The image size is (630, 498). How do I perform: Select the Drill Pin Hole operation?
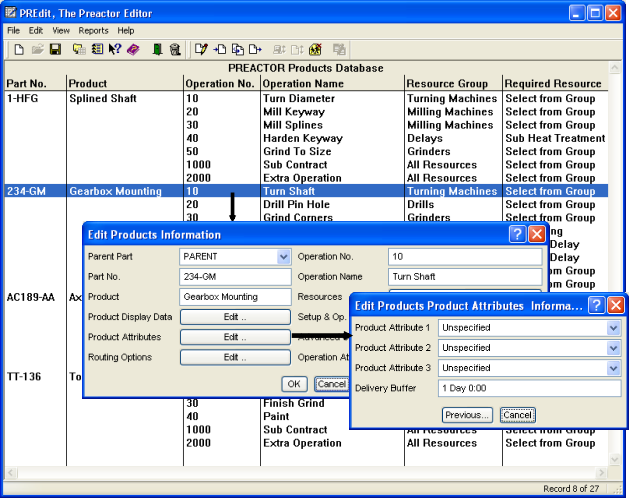(x=297, y=205)
